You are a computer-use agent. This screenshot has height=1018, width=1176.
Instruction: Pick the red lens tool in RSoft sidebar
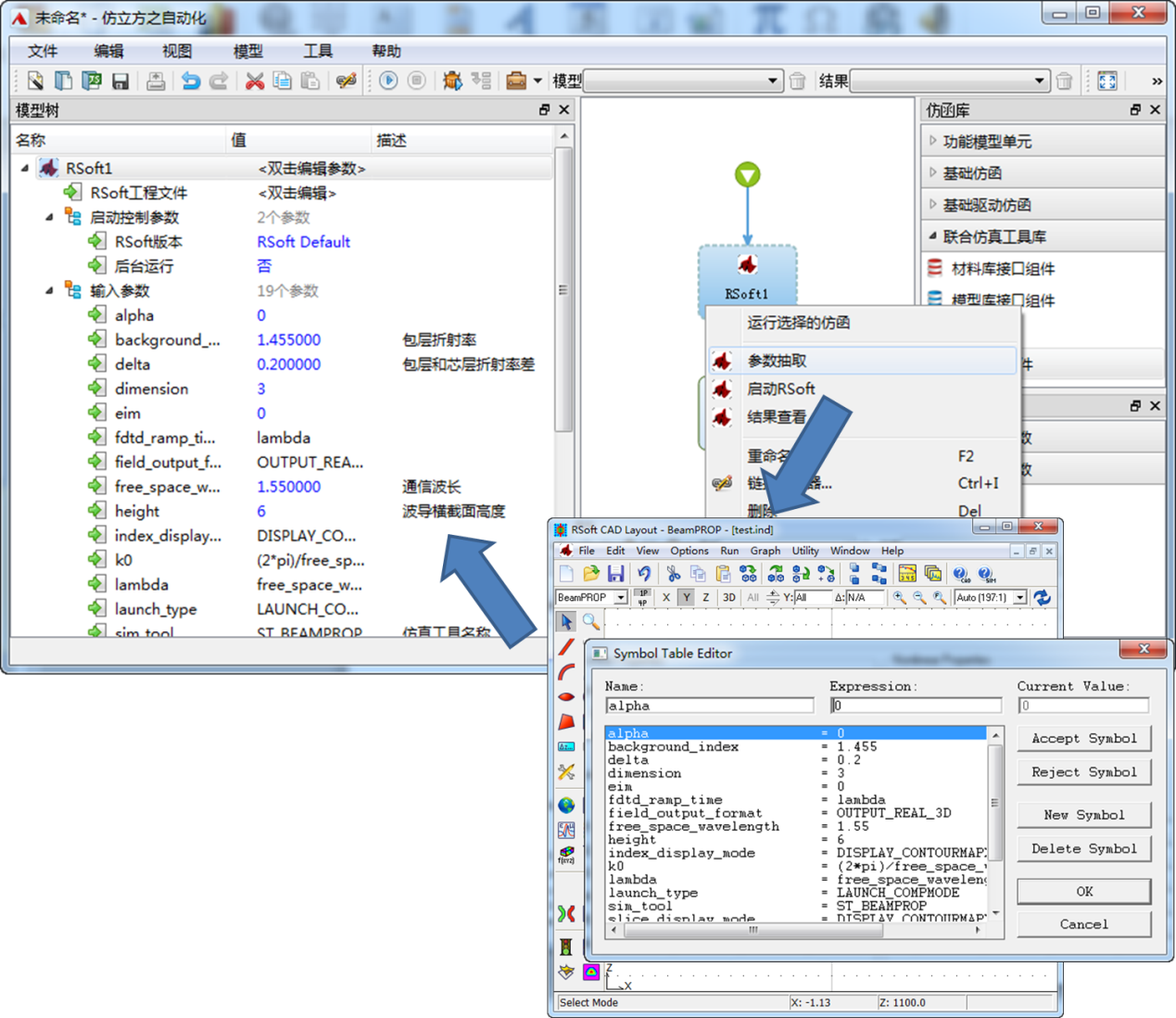tap(566, 696)
